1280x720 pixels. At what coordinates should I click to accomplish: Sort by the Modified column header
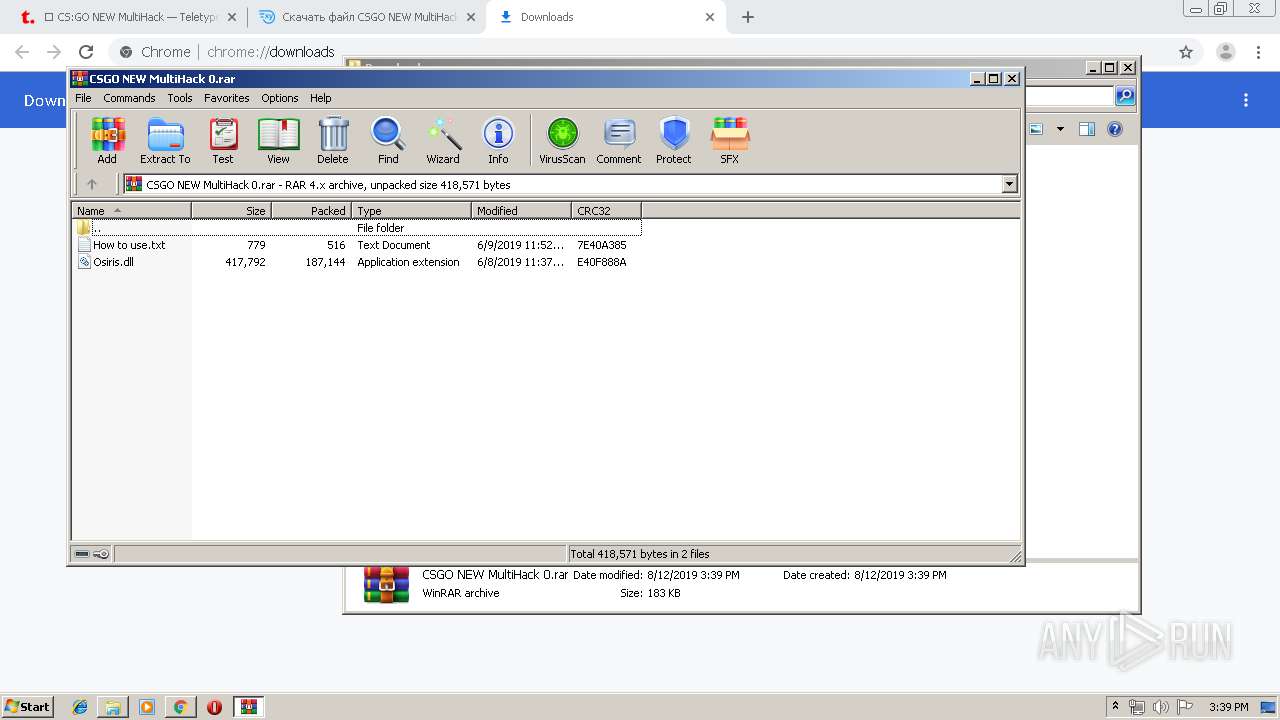[x=521, y=210]
